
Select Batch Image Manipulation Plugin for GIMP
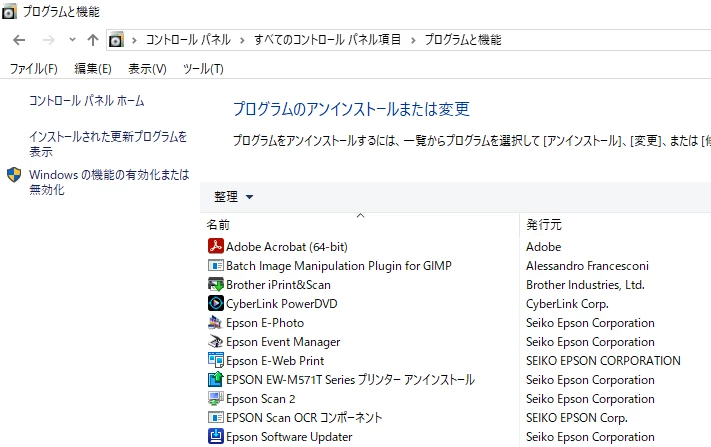coord(339,266)
